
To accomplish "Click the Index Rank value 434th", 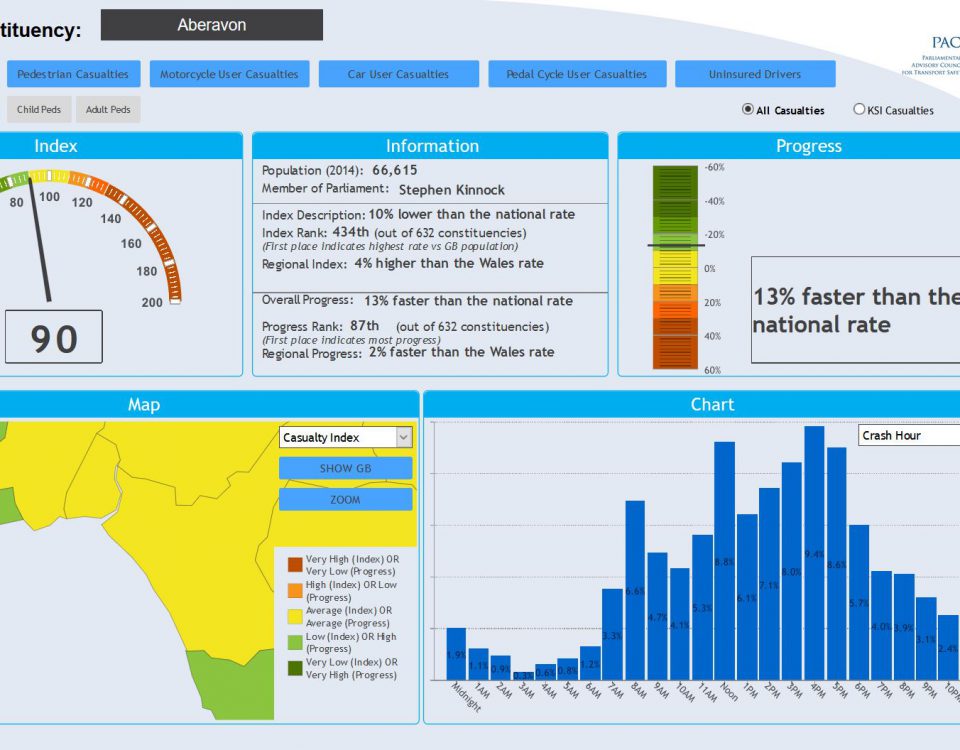I will pos(351,232).
